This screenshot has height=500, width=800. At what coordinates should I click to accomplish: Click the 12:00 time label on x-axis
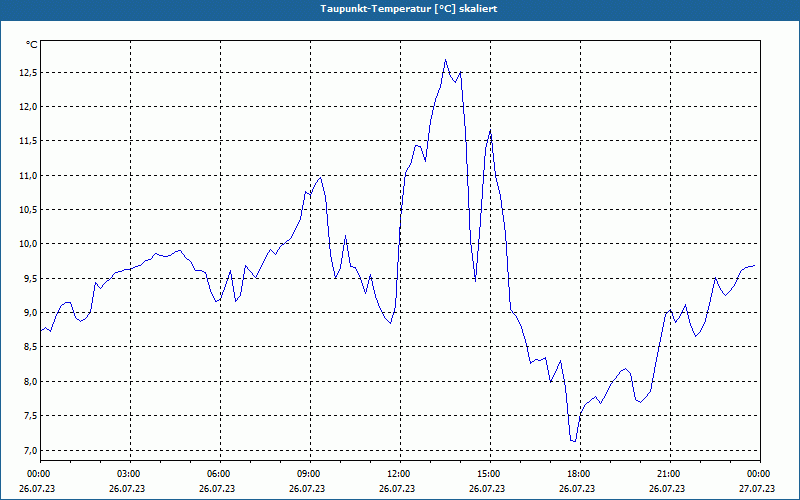tap(400, 474)
